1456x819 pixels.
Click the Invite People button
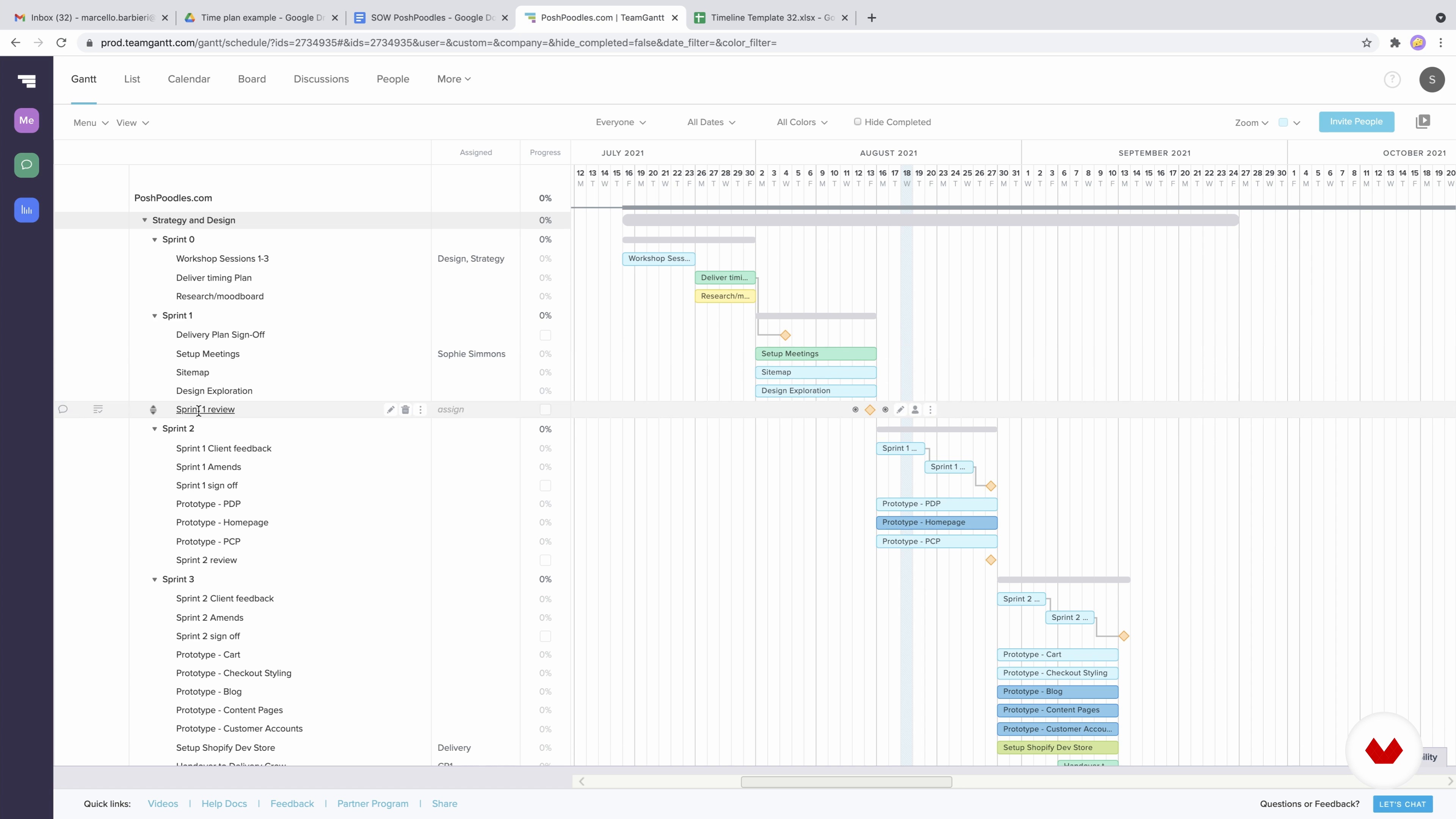[x=1356, y=121]
